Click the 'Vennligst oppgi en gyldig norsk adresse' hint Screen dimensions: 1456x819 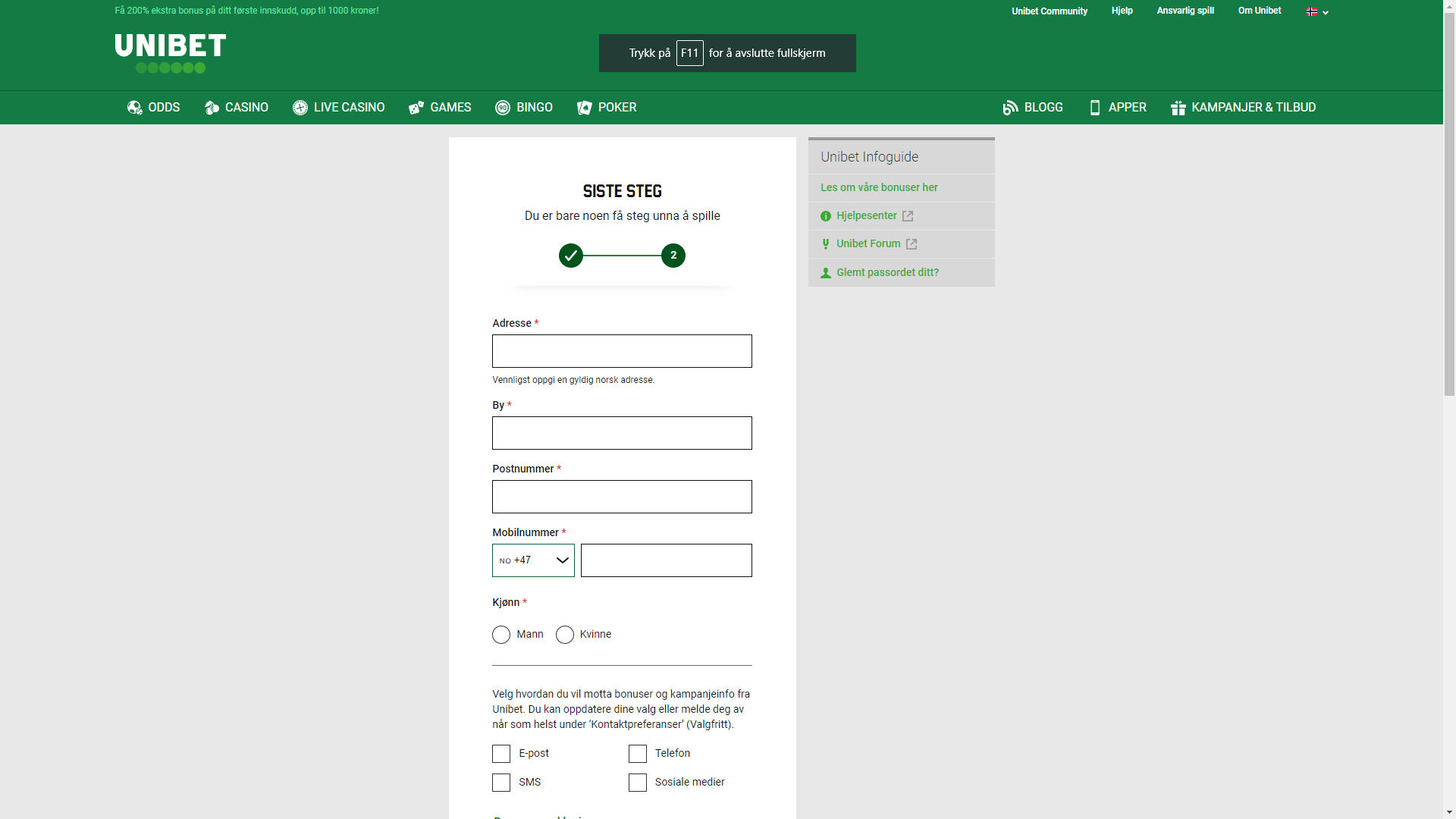[573, 380]
